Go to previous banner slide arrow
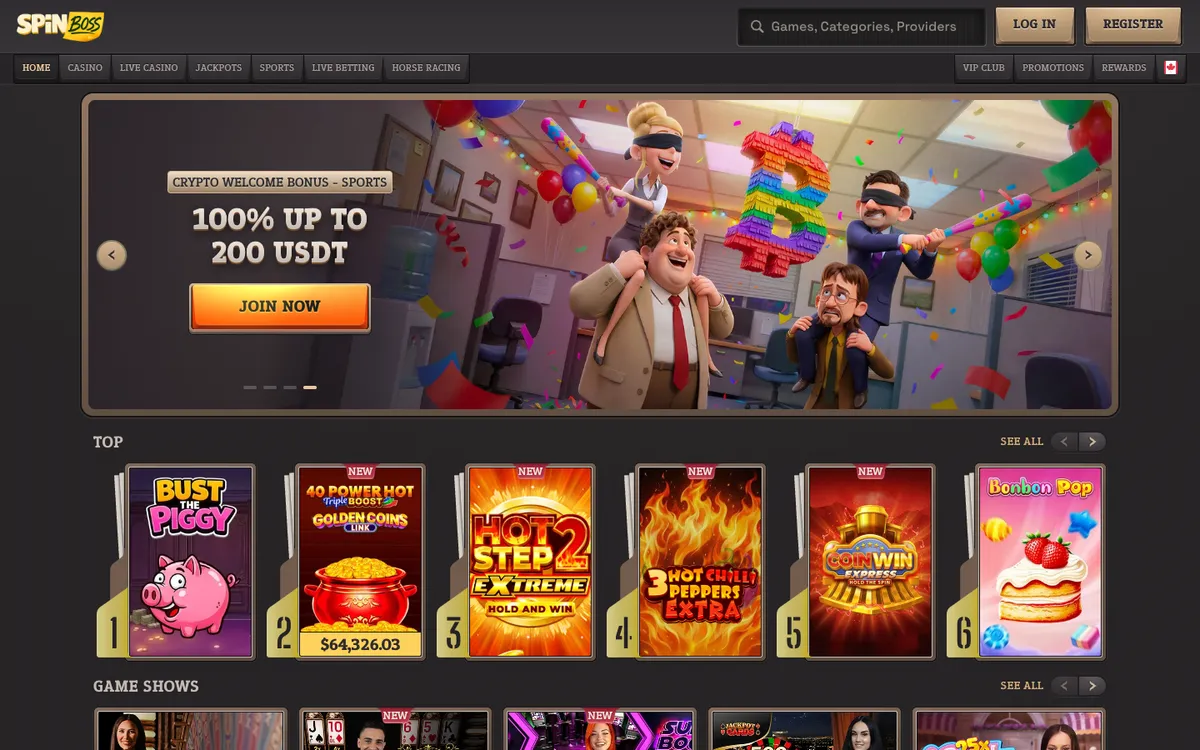This screenshot has width=1200, height=750. tap(112, 255)
